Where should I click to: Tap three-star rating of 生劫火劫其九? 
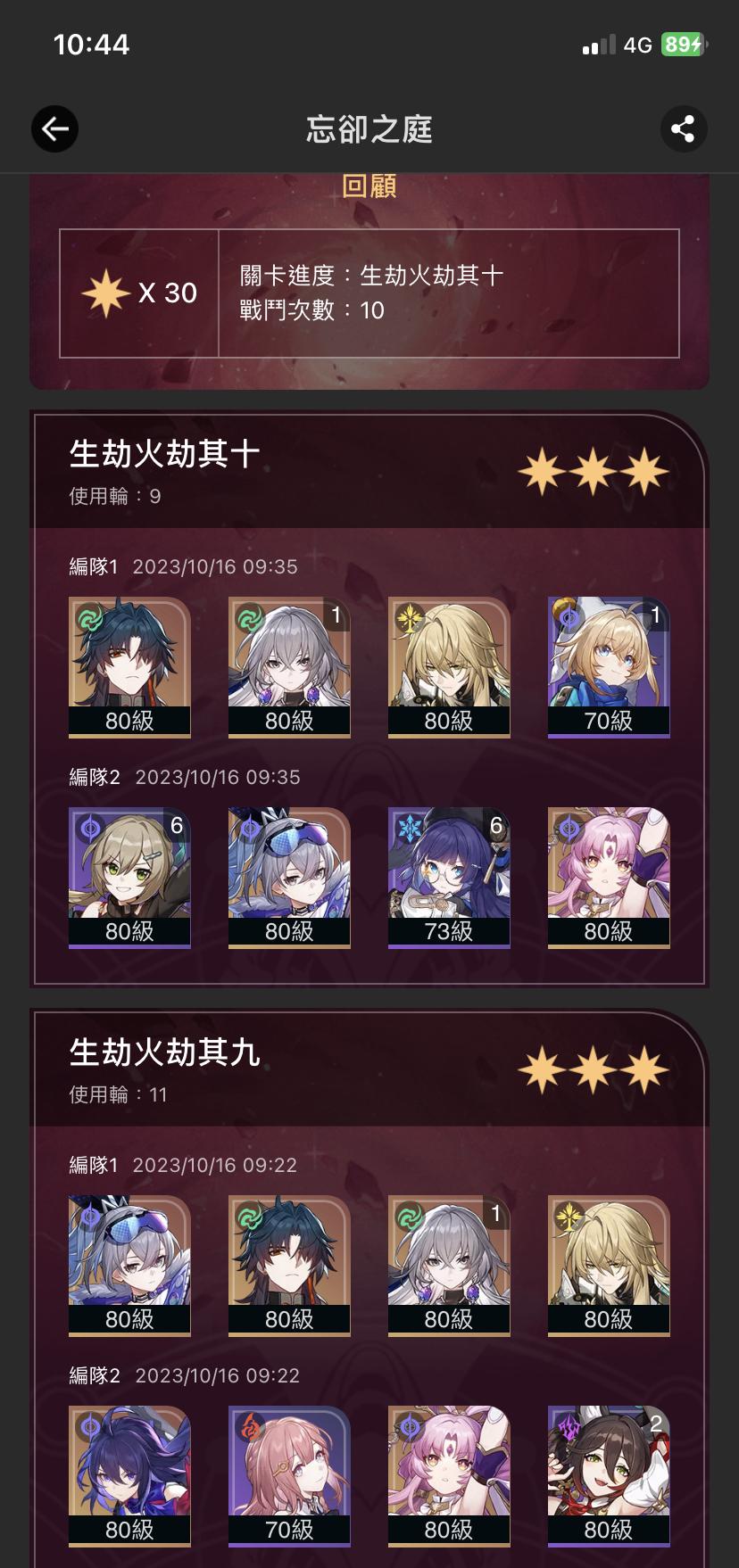(594, 1070)
